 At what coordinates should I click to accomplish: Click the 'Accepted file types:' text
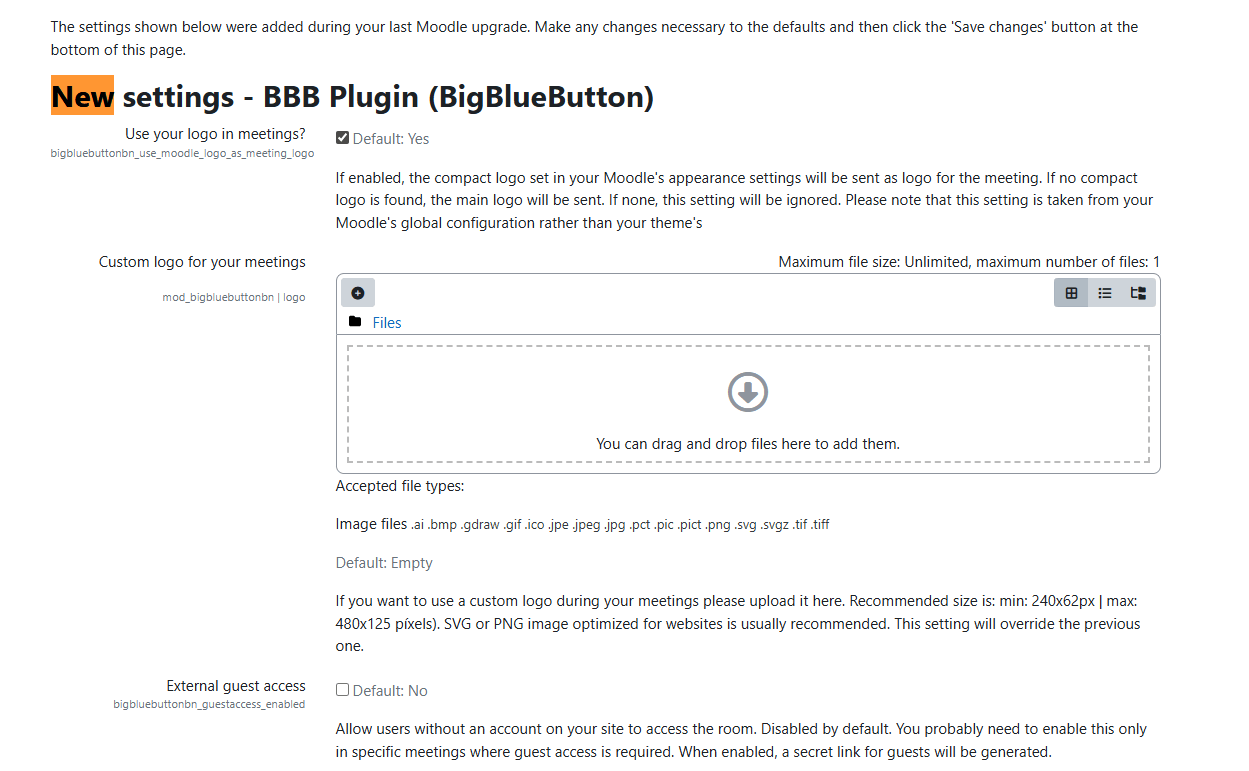pos(400,487)
